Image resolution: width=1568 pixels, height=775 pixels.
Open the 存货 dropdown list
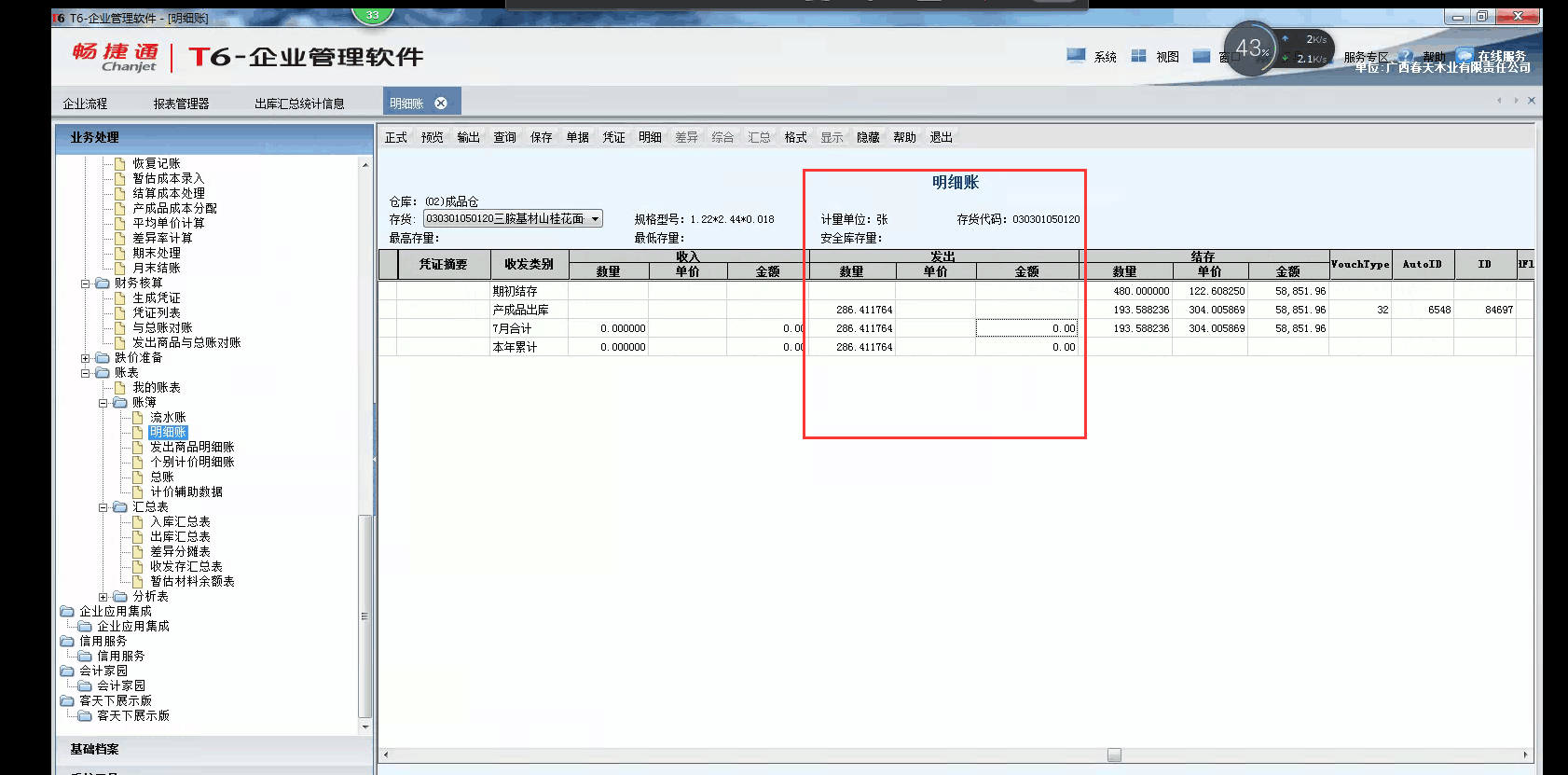coord(596,218)
